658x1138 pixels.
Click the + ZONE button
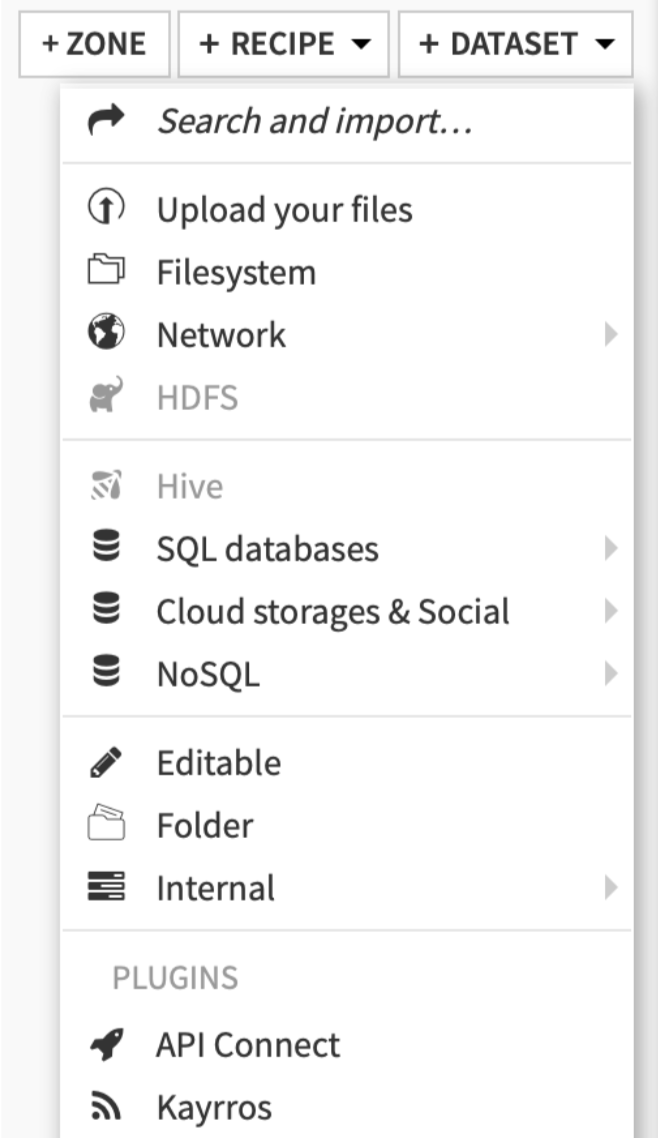click(x=95, y=44)
